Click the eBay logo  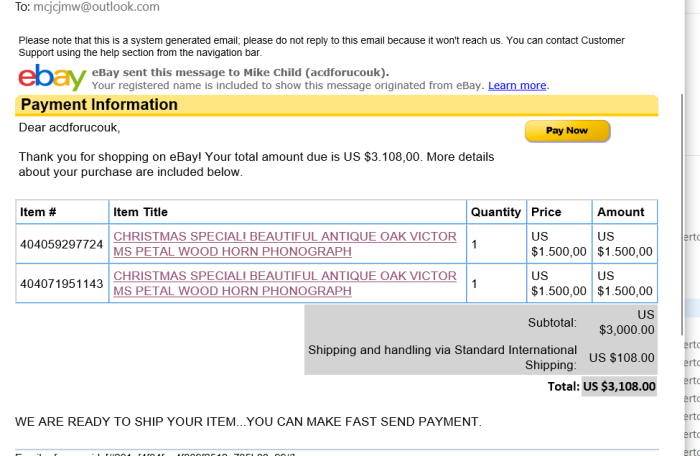point(52,78)
